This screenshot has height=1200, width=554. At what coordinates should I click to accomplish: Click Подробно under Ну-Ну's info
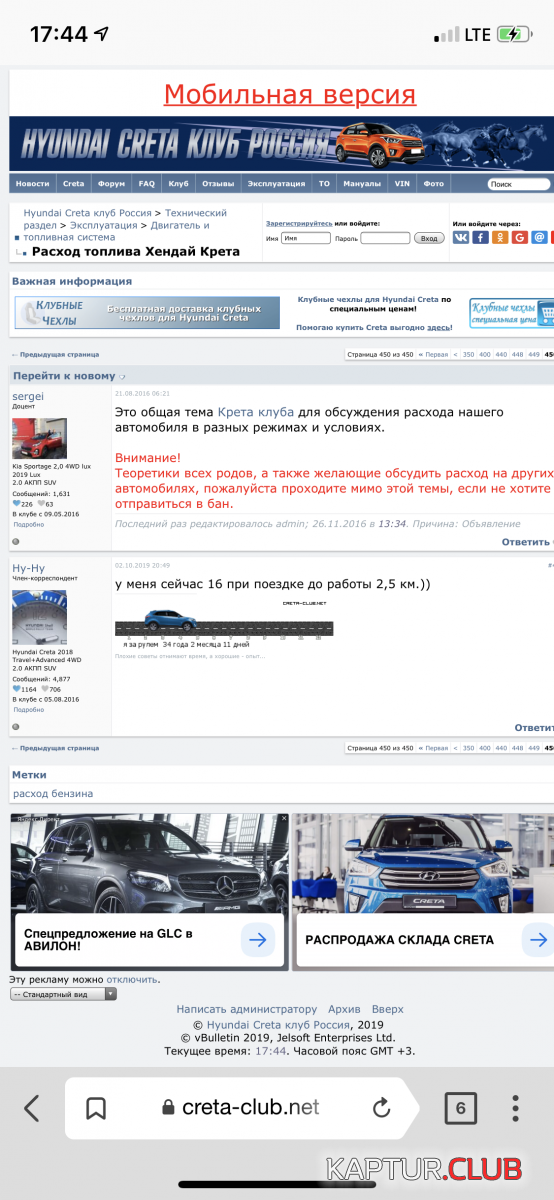click(28, 710)
